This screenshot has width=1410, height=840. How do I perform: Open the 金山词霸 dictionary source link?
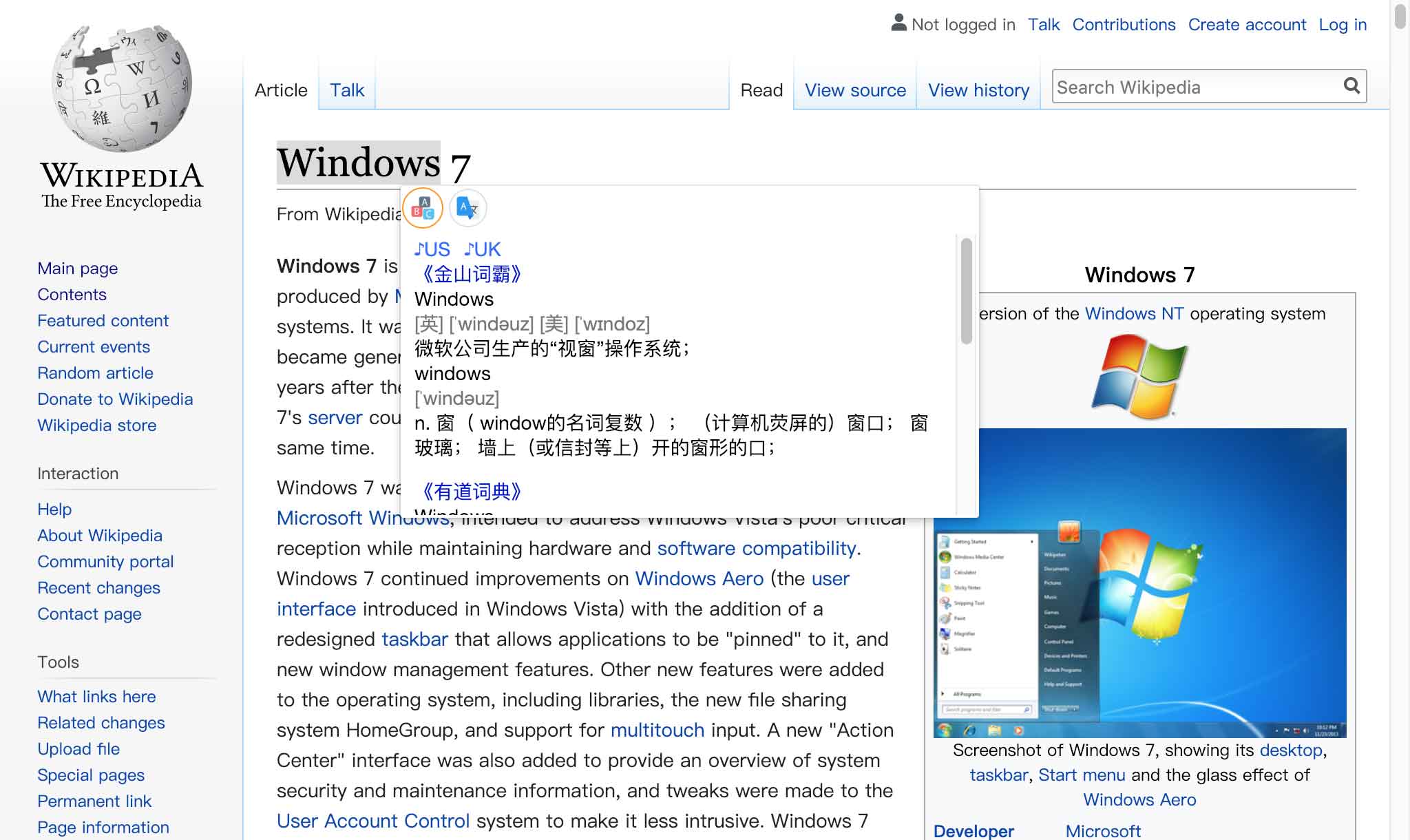tap(472, 274)
